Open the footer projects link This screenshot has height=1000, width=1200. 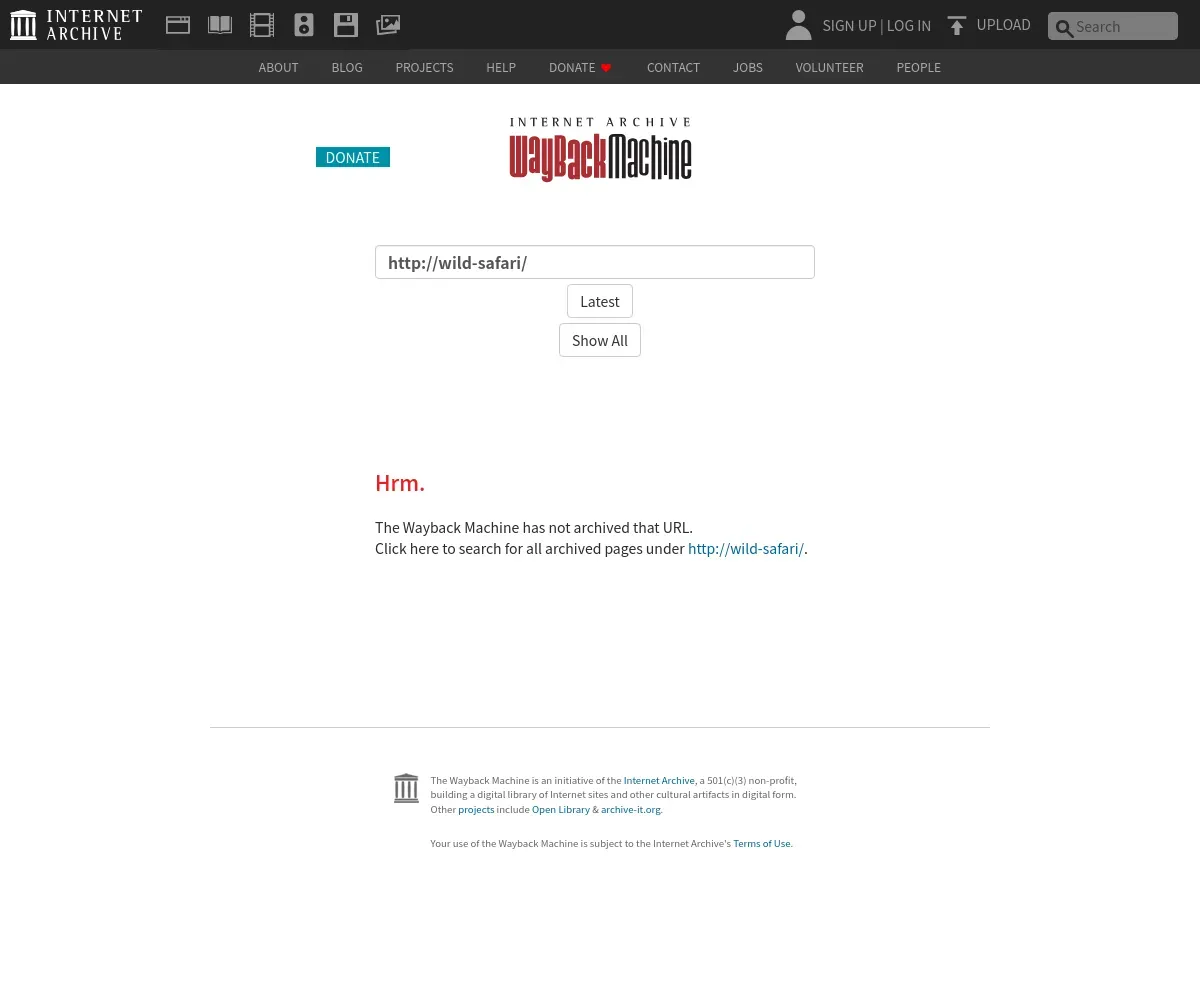(x=476, y=810)
